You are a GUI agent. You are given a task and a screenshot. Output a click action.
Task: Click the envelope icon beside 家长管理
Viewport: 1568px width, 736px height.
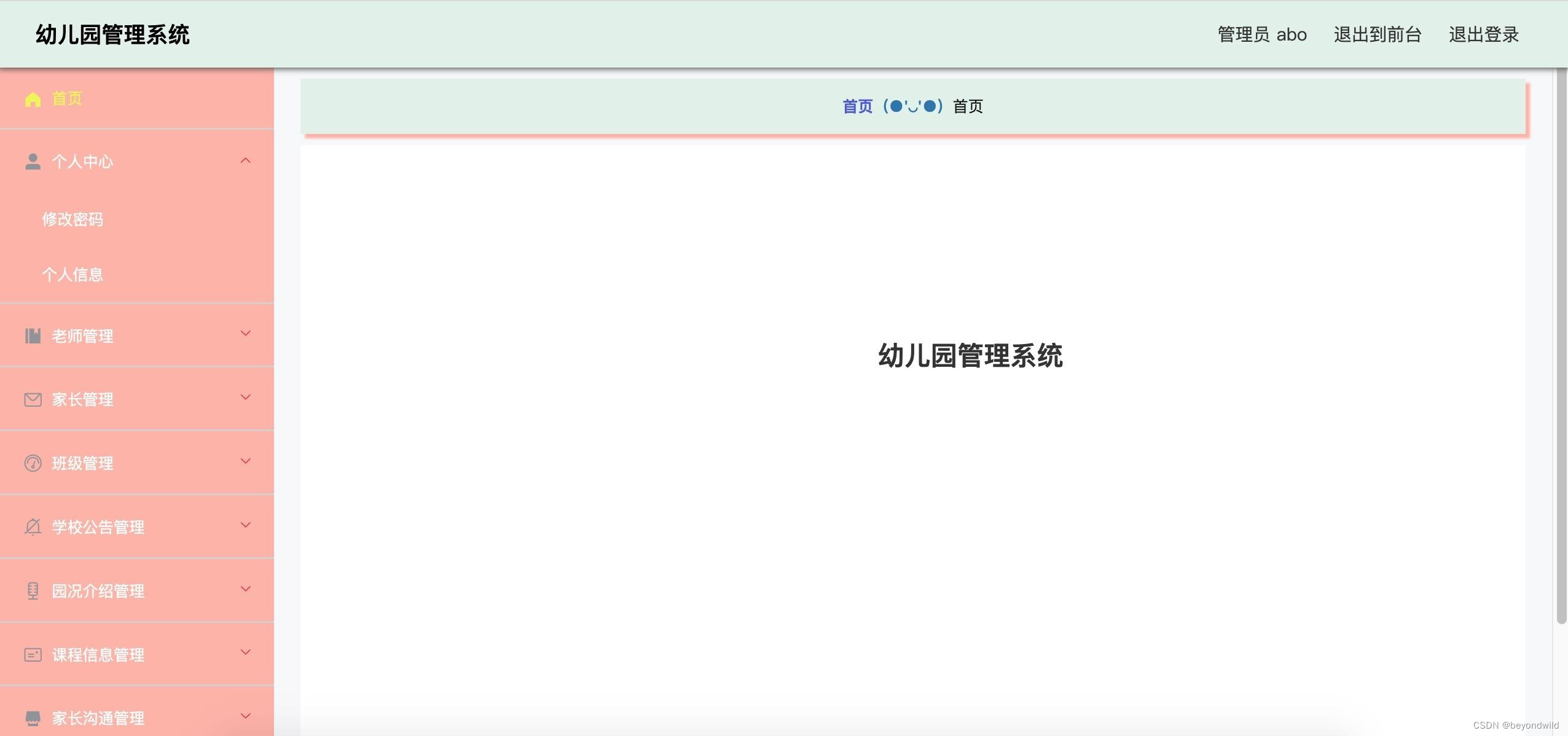(x=33, y=399)
